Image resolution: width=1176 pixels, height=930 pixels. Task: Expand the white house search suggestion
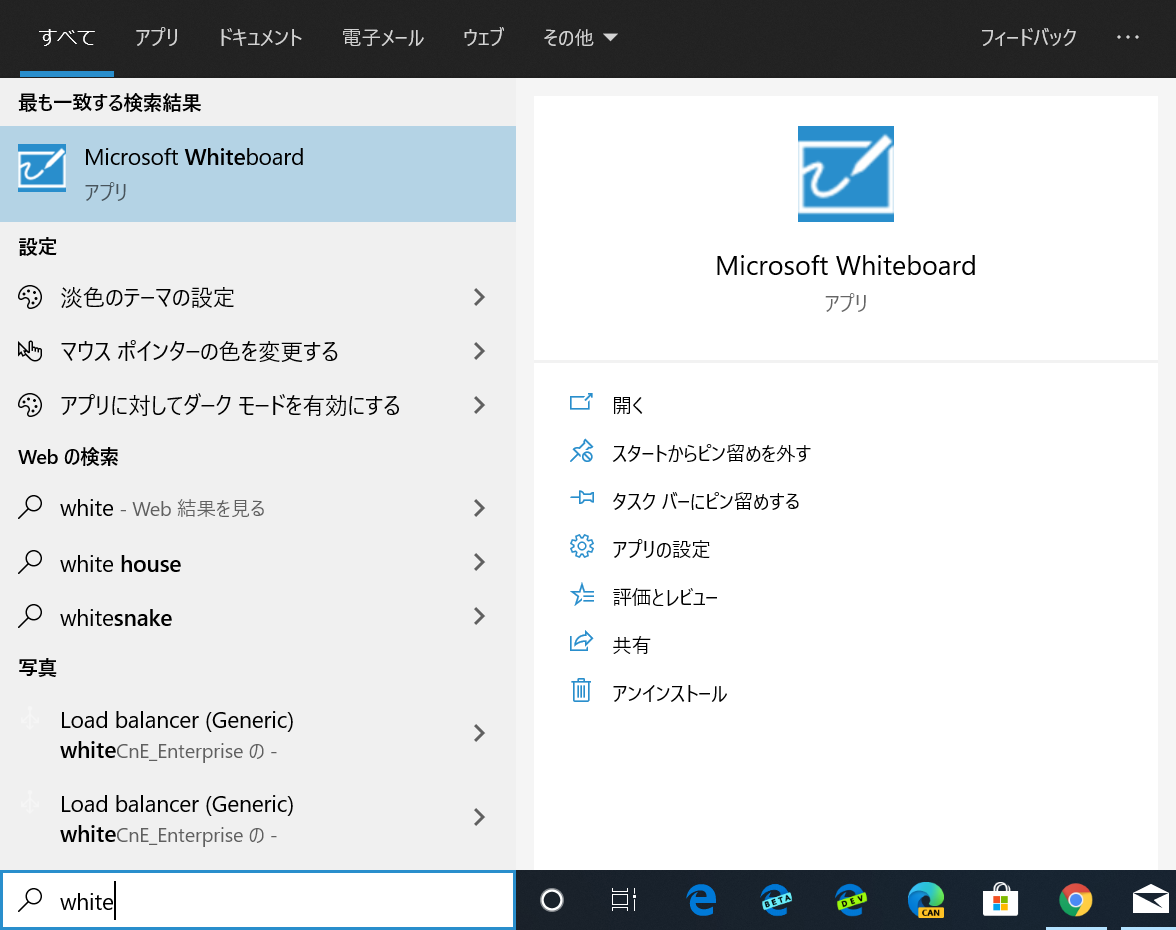(479, 563)
